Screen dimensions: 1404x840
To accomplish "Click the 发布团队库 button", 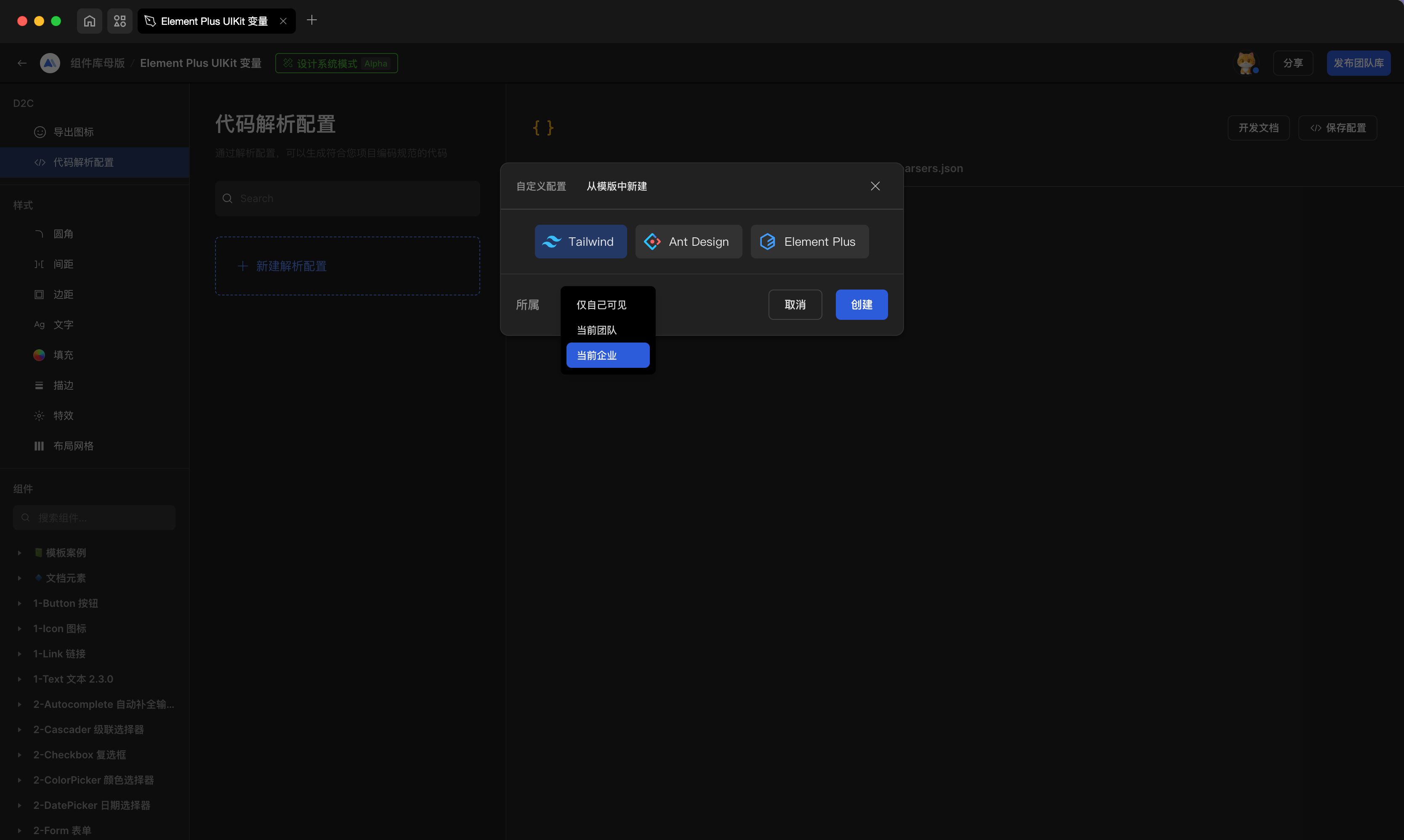I will point(1359,63).
